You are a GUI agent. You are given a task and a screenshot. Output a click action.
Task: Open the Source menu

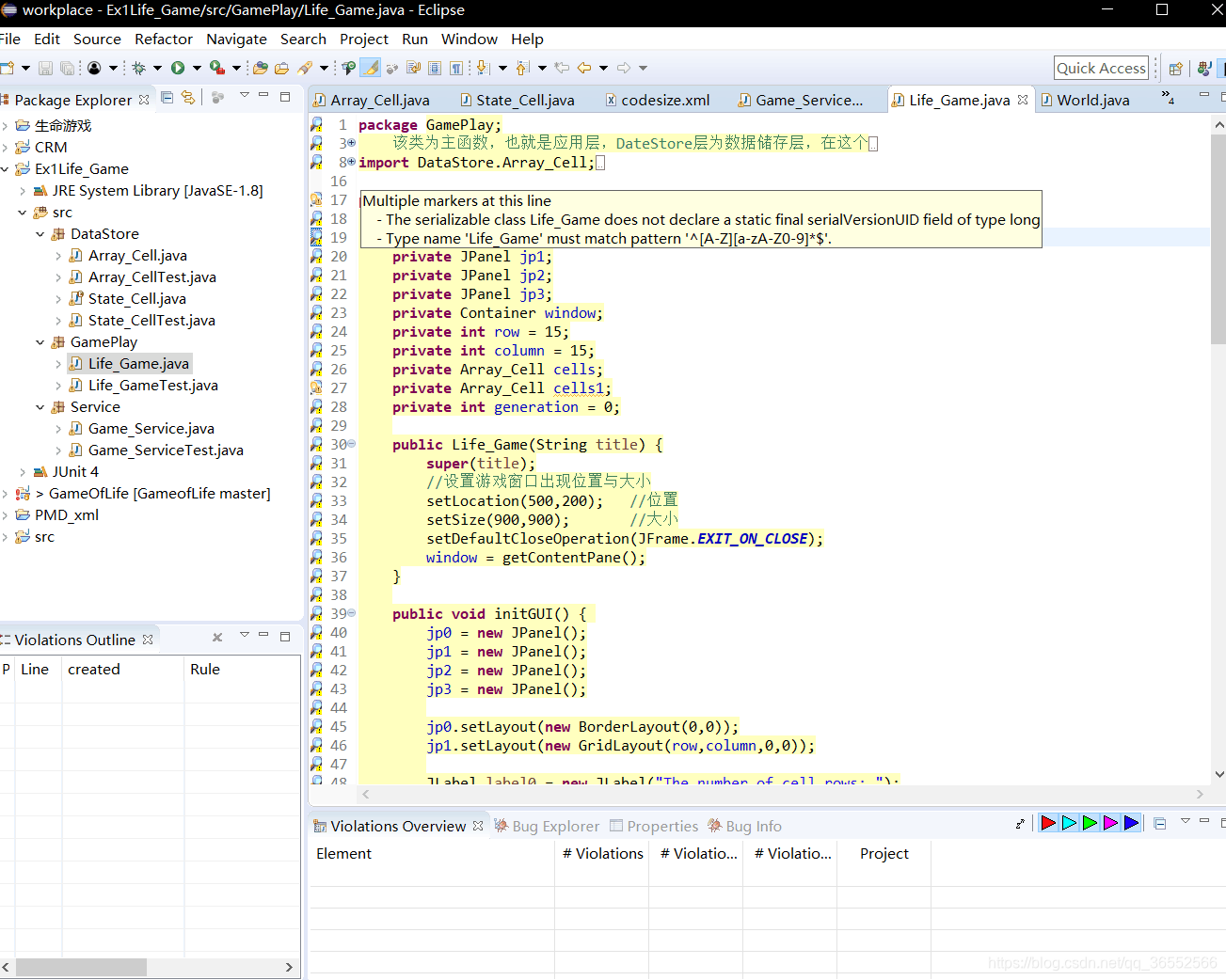pyautogui.click(x=97, y=40)
